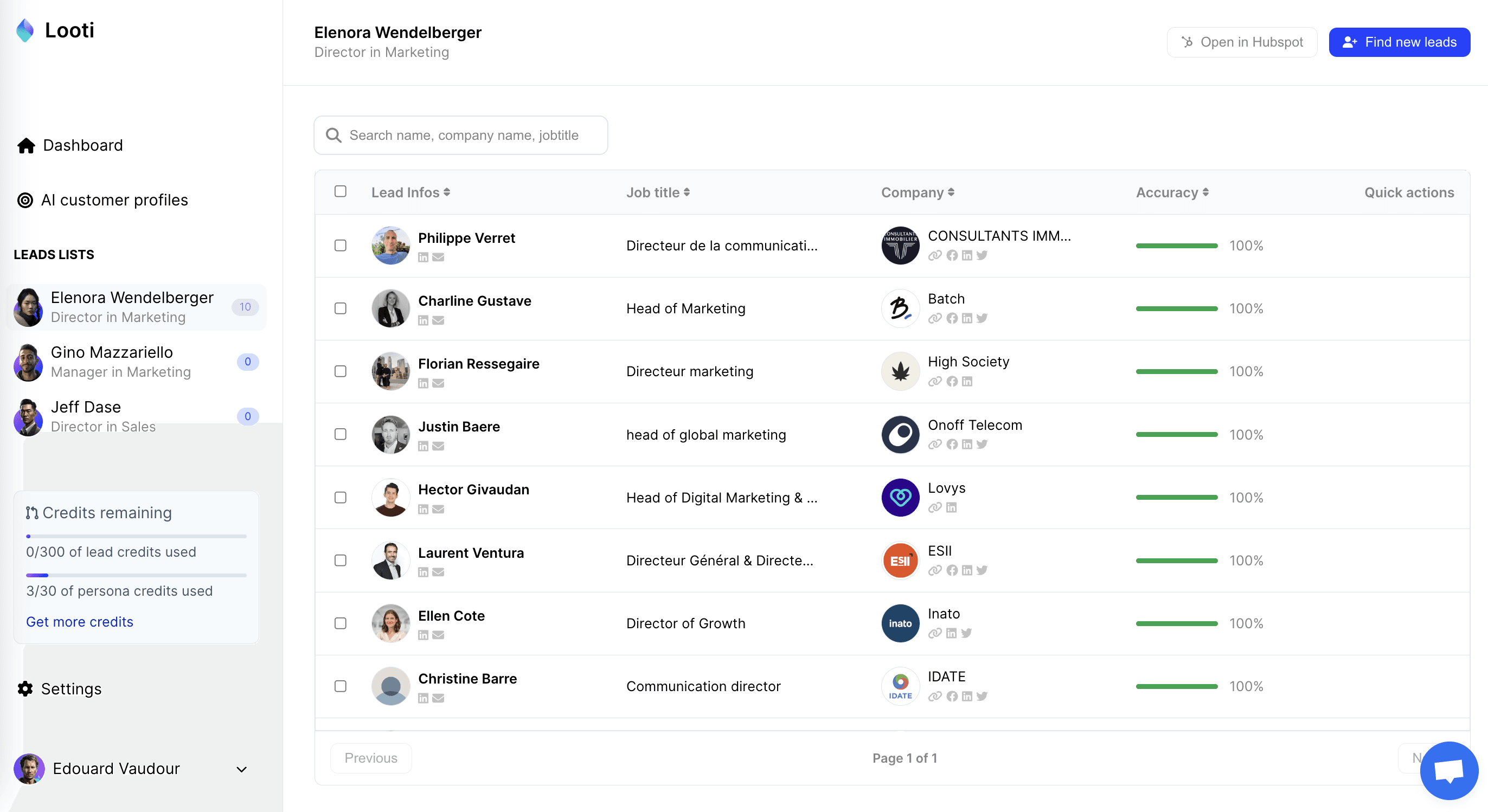
Task: Sort the table by Job title
Action: click(658, 192)
